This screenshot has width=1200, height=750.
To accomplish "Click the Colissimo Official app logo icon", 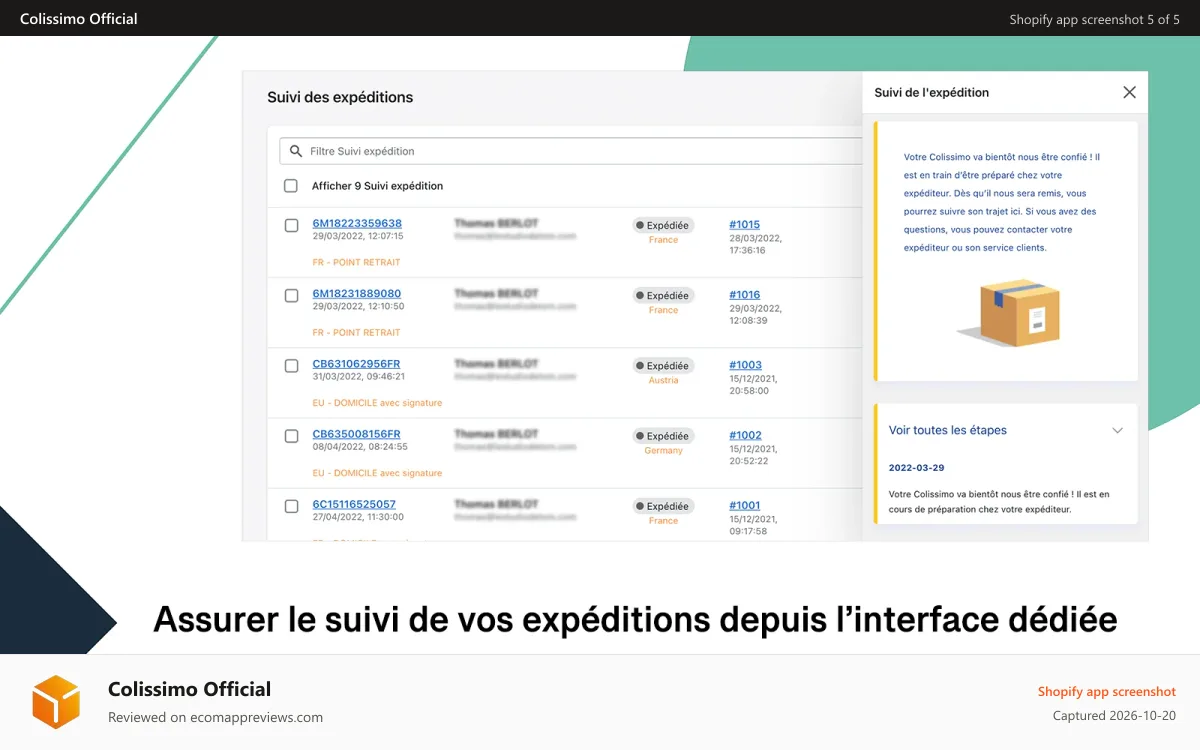I will click(56, 701).
